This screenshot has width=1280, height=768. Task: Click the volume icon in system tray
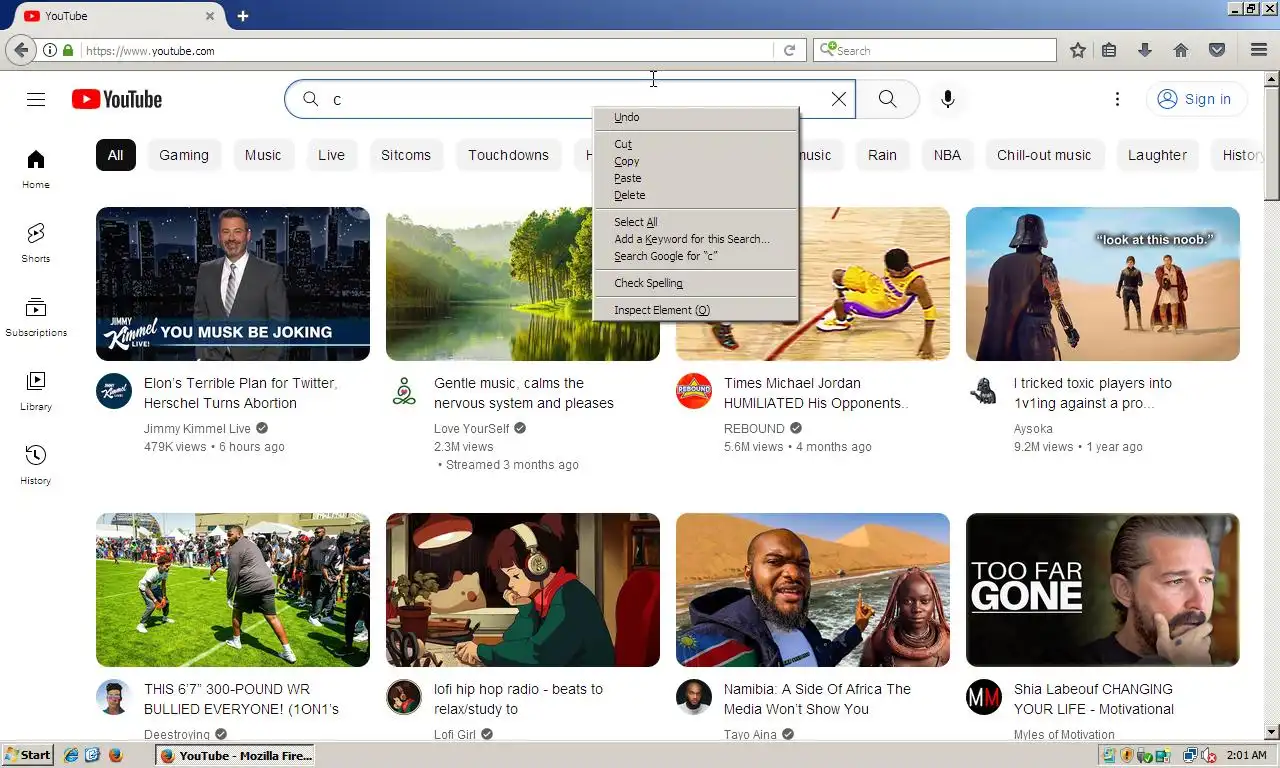click(1208, 755)
